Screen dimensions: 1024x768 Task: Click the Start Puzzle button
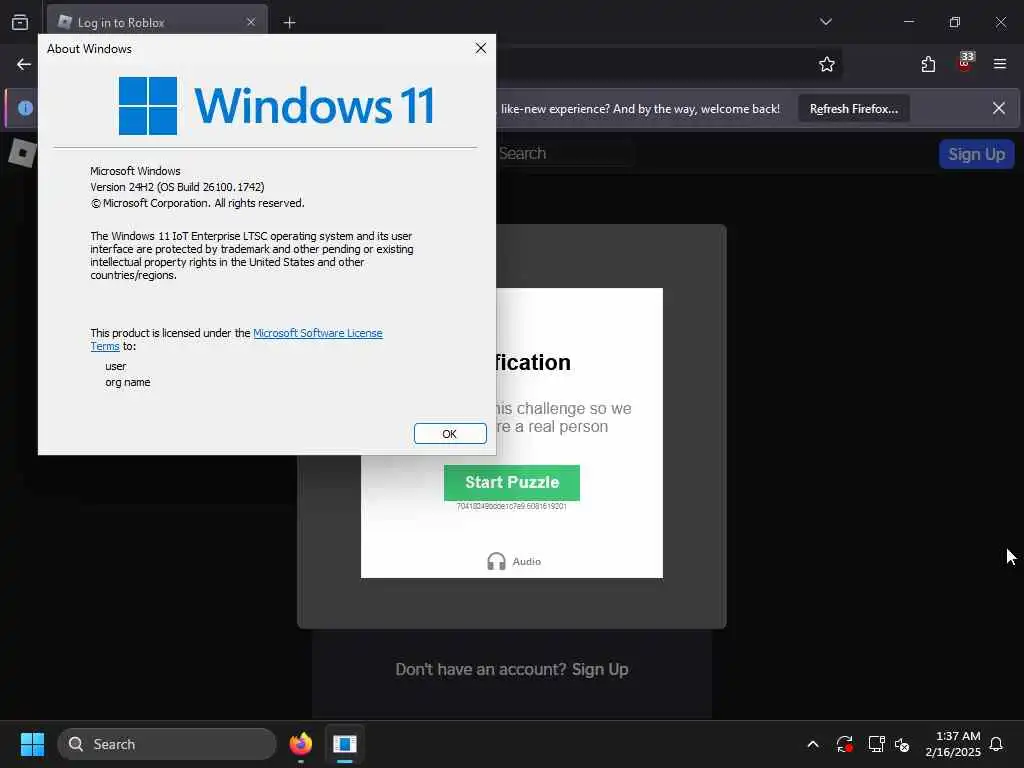pyautogui.click(x=511, y=482)
